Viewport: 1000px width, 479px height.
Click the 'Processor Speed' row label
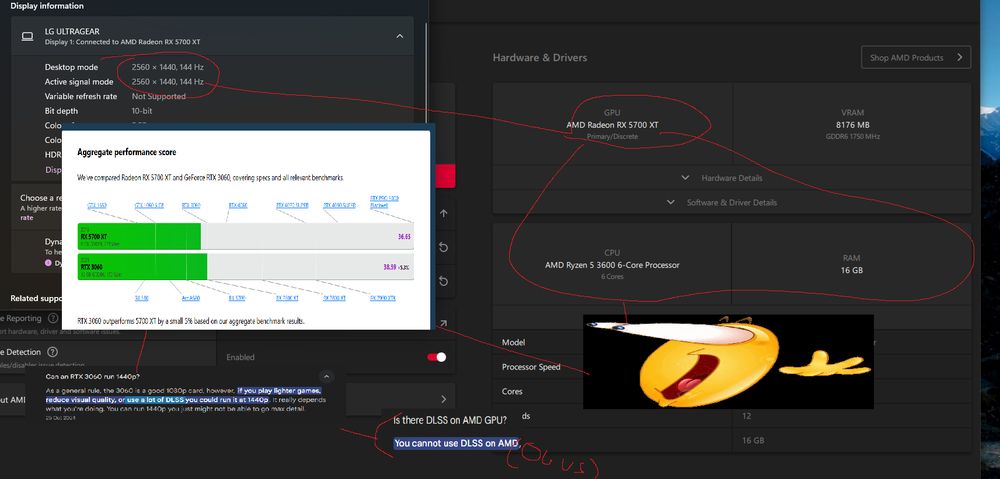coord(531,367)
